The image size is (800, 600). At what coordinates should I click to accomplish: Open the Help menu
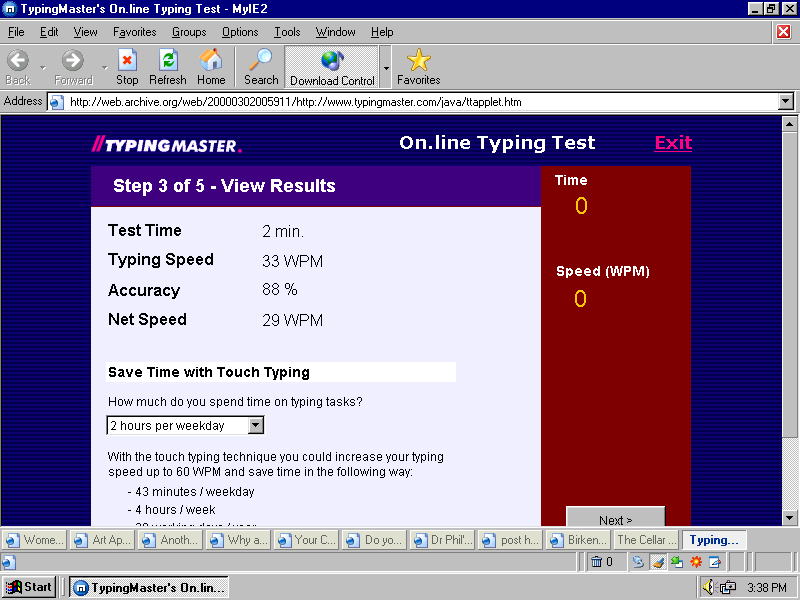point(382,32)
